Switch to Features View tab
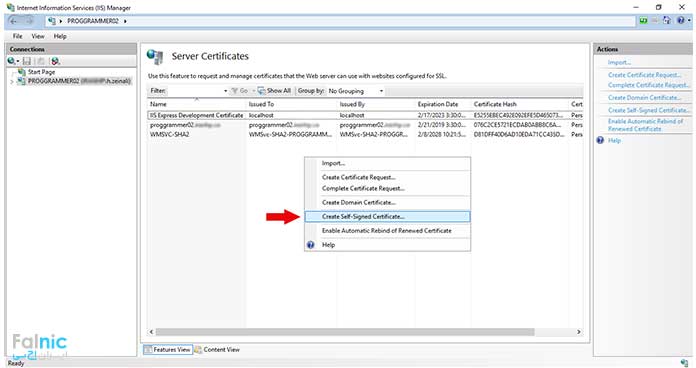The height and width of the screenshot is (368, 696). pyautogui.click(x=167, y=350)
